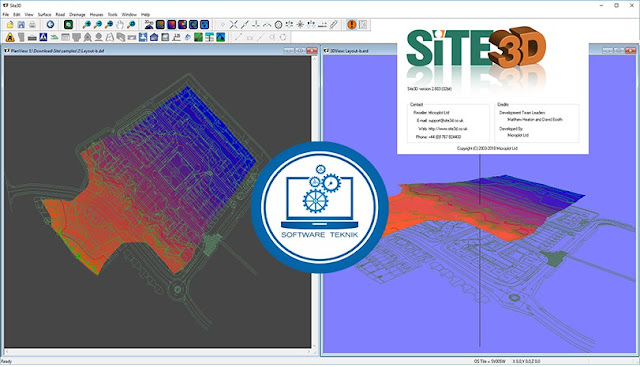This screenshot has width=640, height=367.
Task: Enable the star-shaped snap icon
Action: pyautogui.click(x=300, y=24)
